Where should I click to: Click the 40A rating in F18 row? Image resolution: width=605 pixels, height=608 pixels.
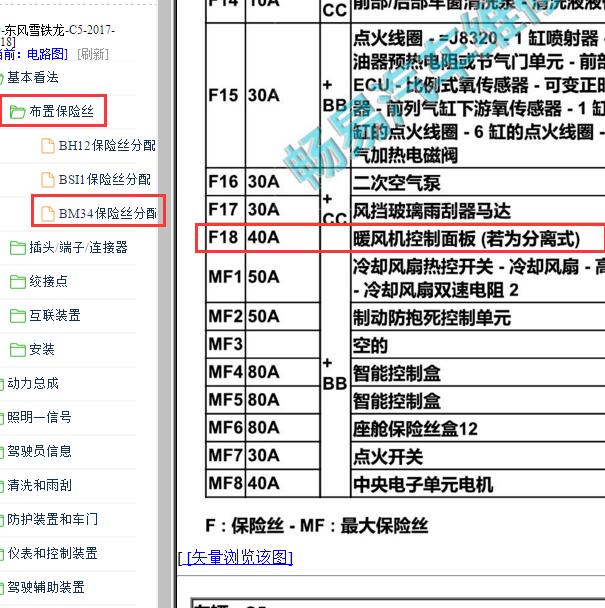tap(283, 237)
